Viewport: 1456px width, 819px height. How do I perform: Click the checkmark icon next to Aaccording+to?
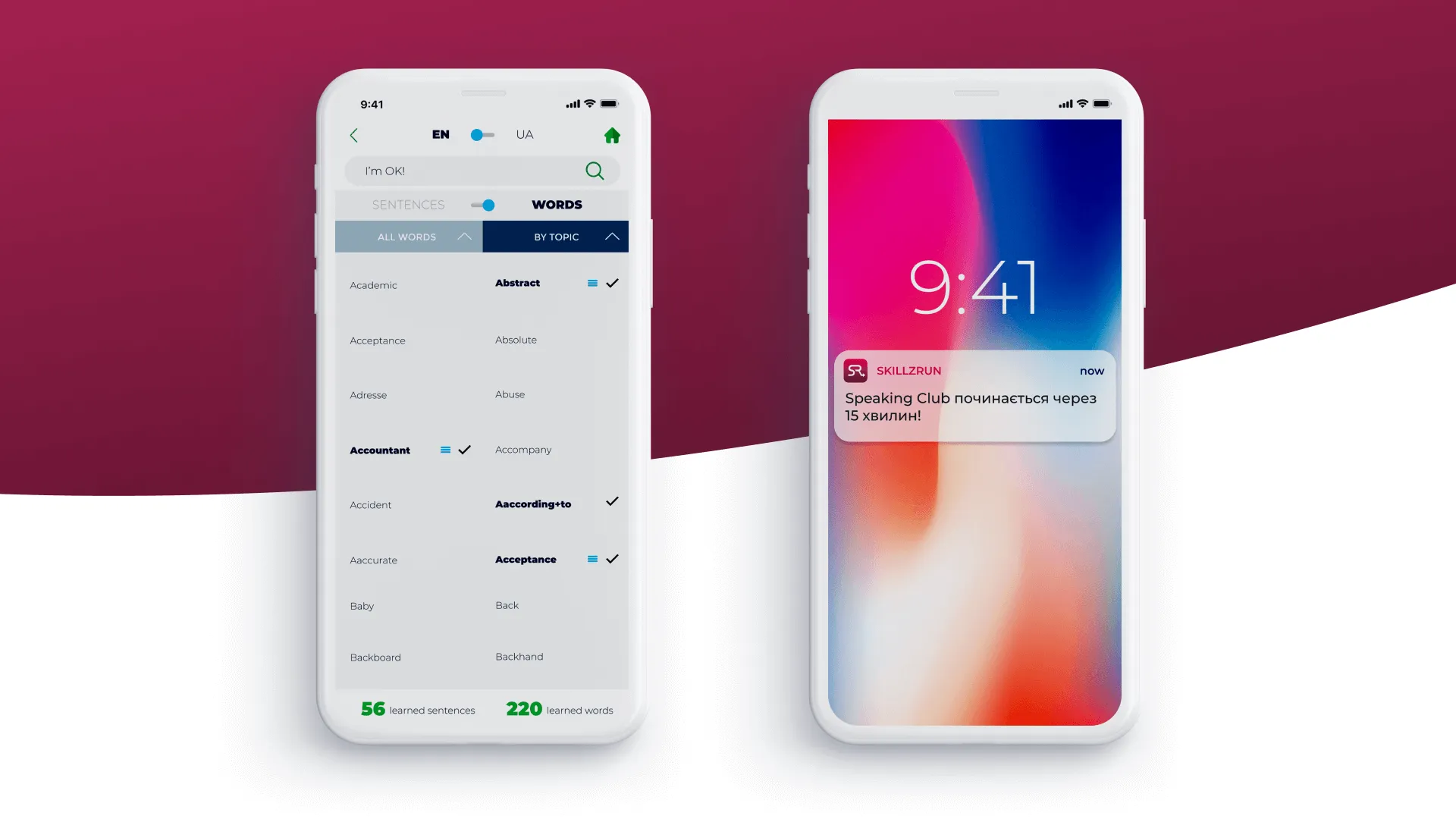point(613,504)
